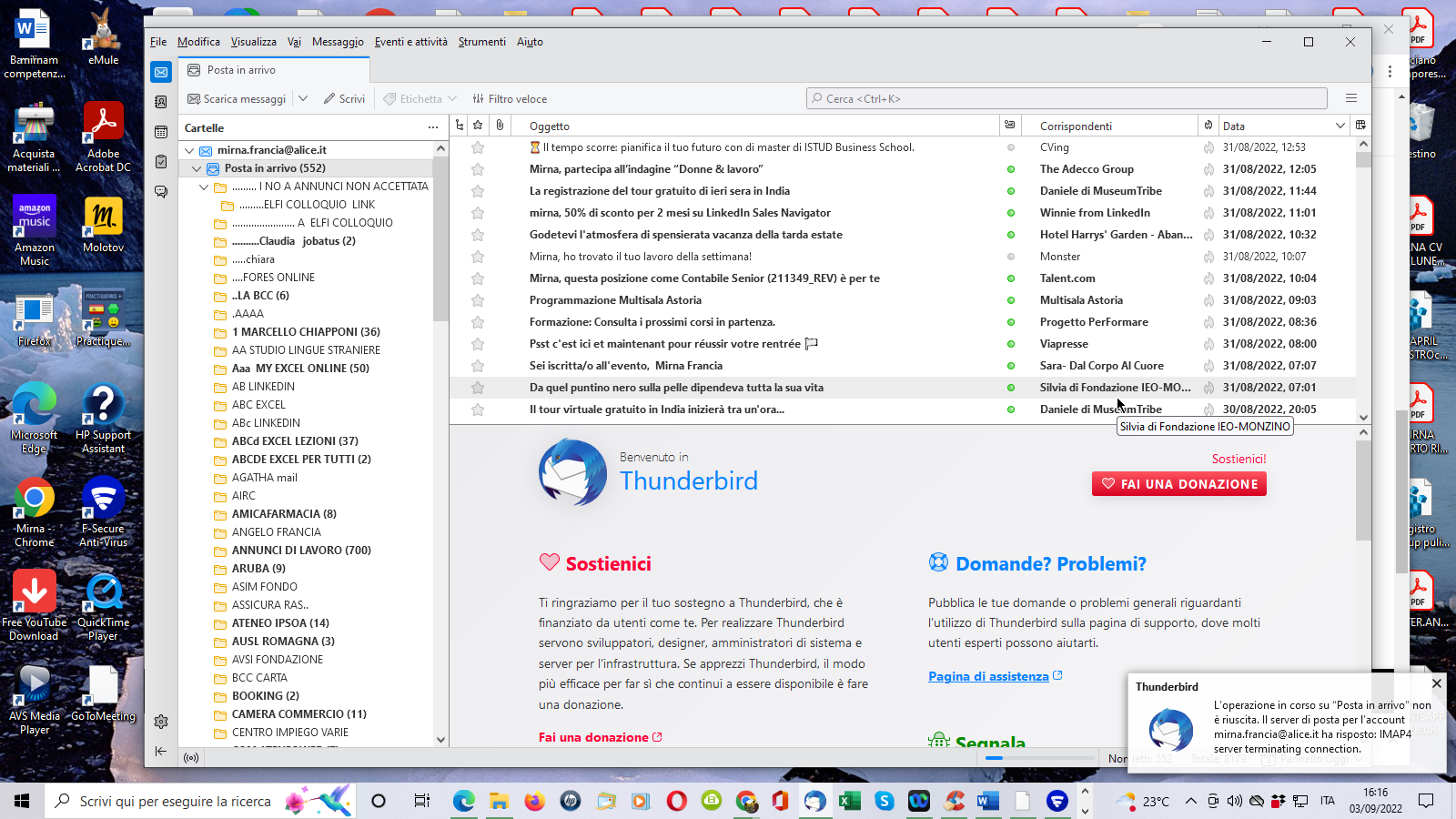This screenshot has height=819, width=1456.
Task: Open Firefox from the taskbar
Action: coord(534,801)
